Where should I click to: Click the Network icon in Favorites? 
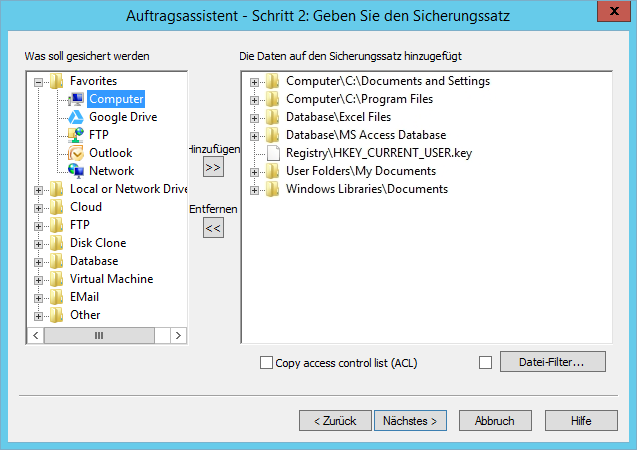coord(76,171)
